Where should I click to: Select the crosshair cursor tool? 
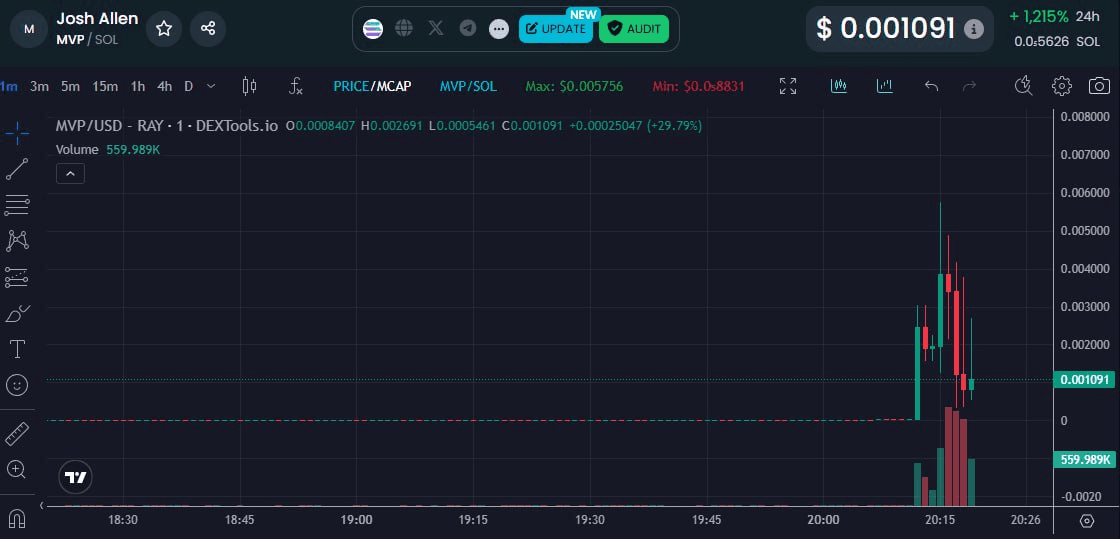pyautogui.click(x=17, y=133)
